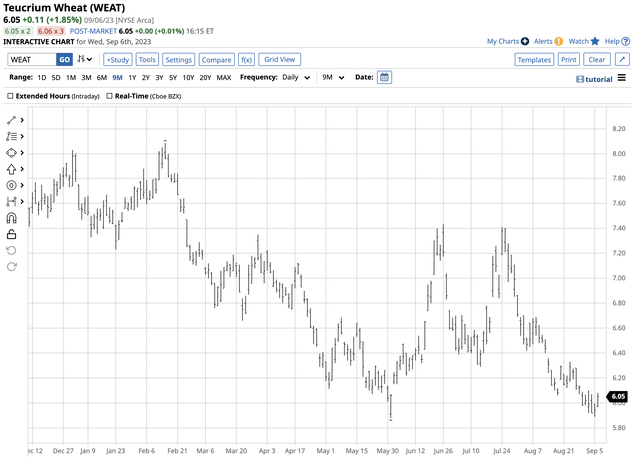The image size is (640, 470).
Task: Open the My Charts link
Action: [x=503, y=41]
